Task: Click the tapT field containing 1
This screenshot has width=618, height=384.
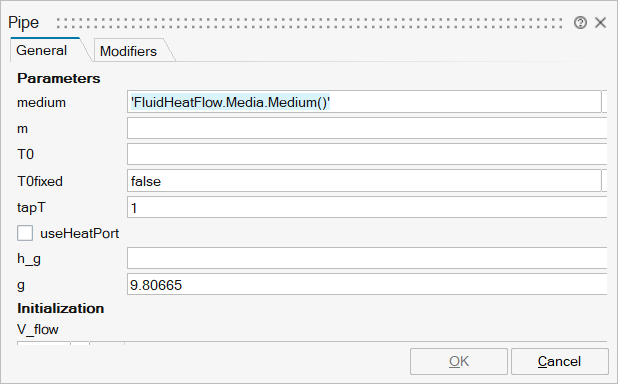Action: (x=367, y=207)
